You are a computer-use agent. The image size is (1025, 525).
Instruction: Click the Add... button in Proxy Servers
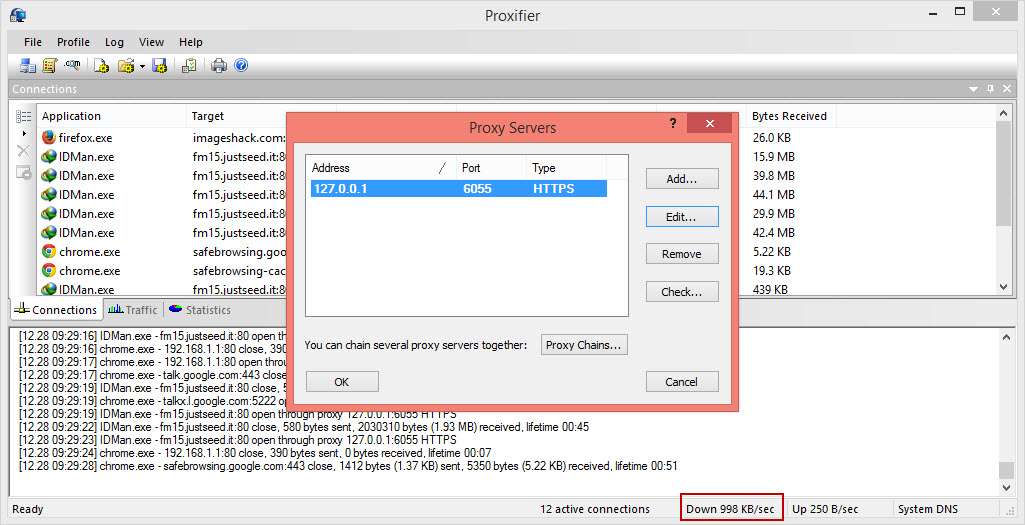[x=681, y=179]
